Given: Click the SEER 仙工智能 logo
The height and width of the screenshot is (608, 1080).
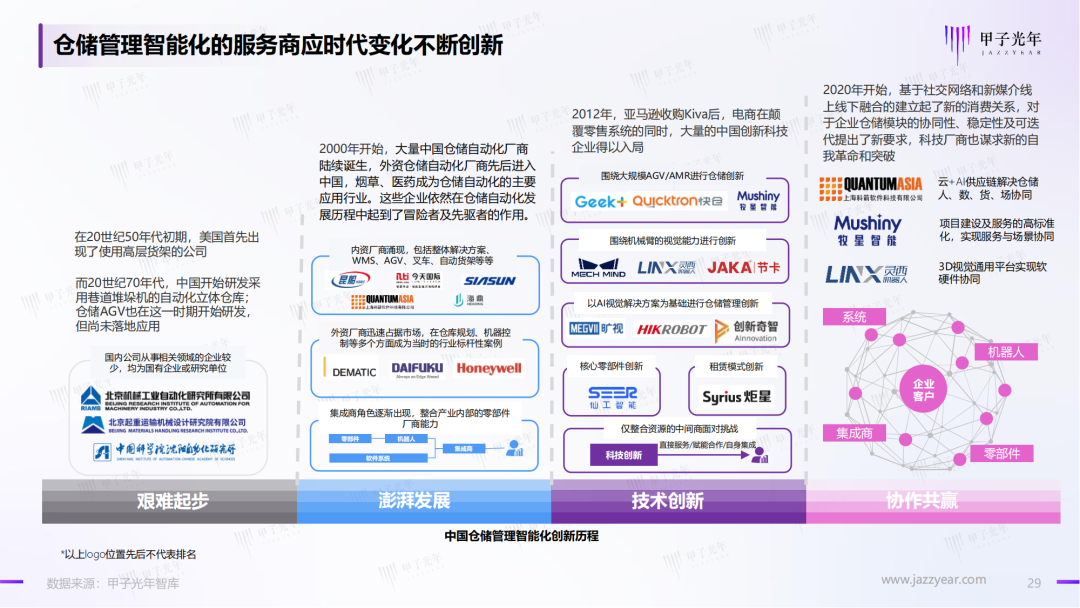Looking at the screenshot, I should coord(612,397).
